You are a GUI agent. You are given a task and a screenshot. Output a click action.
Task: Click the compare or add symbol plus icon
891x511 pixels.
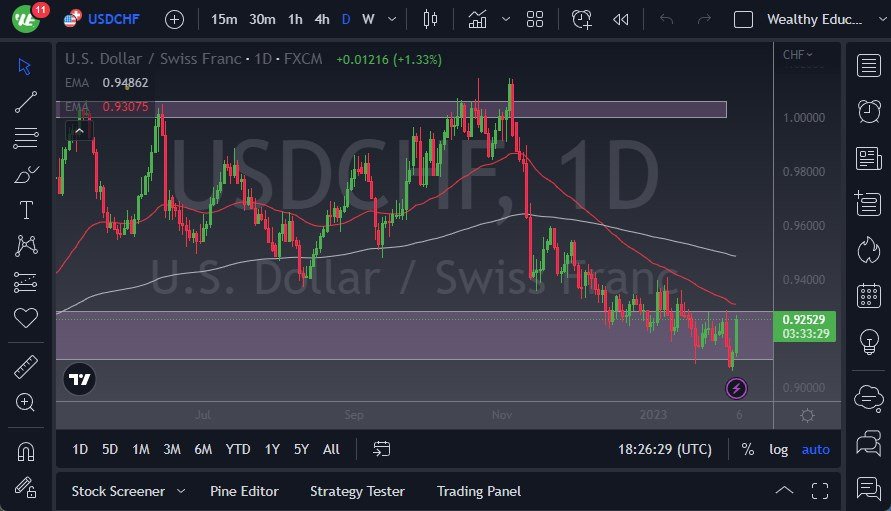point(174,19)
